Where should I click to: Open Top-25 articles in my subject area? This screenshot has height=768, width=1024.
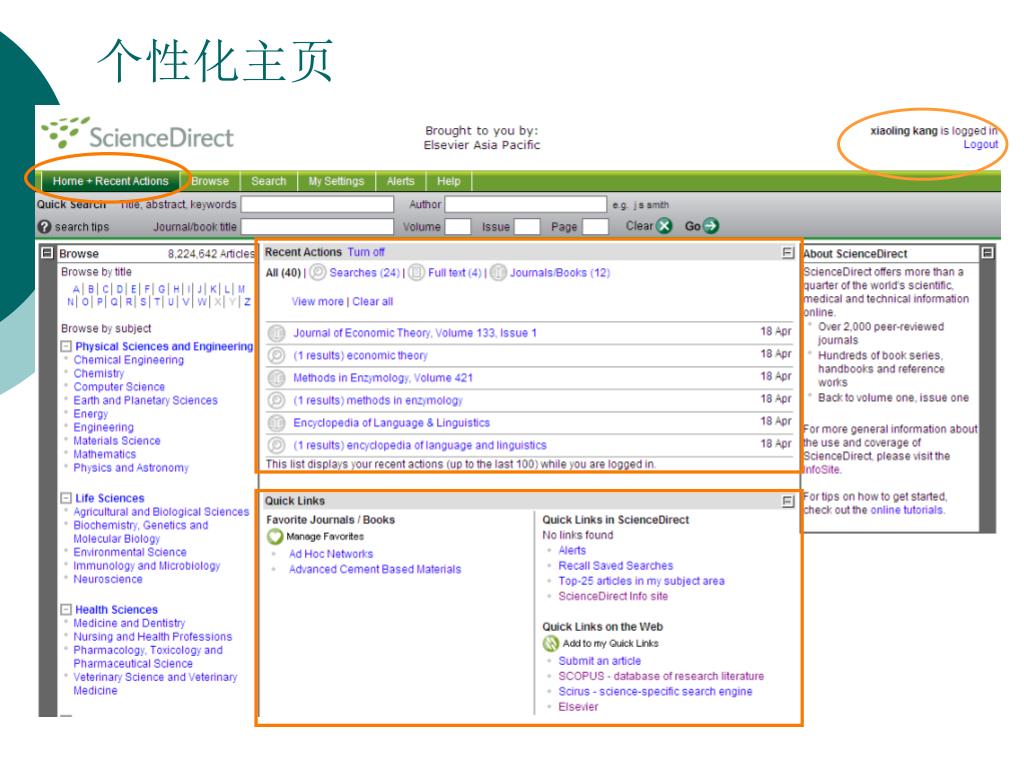click(641, 581)
